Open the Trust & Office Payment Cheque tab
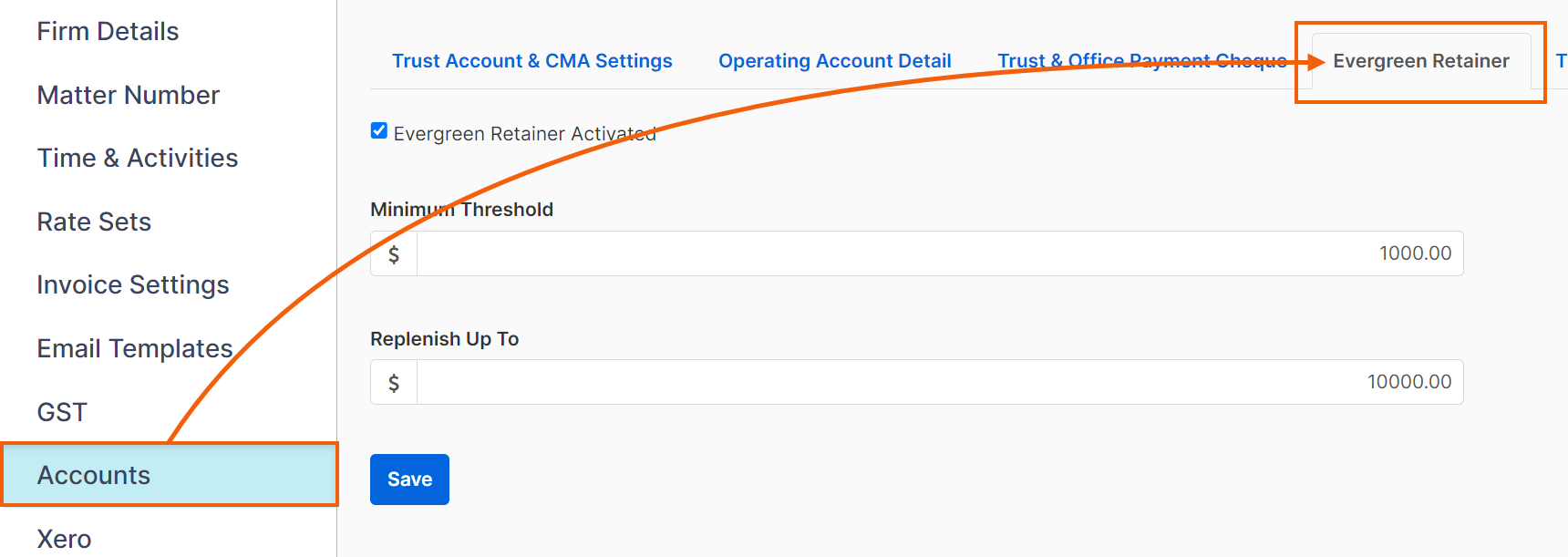Screen dimensions: 1568x557 coord(1142,61)
